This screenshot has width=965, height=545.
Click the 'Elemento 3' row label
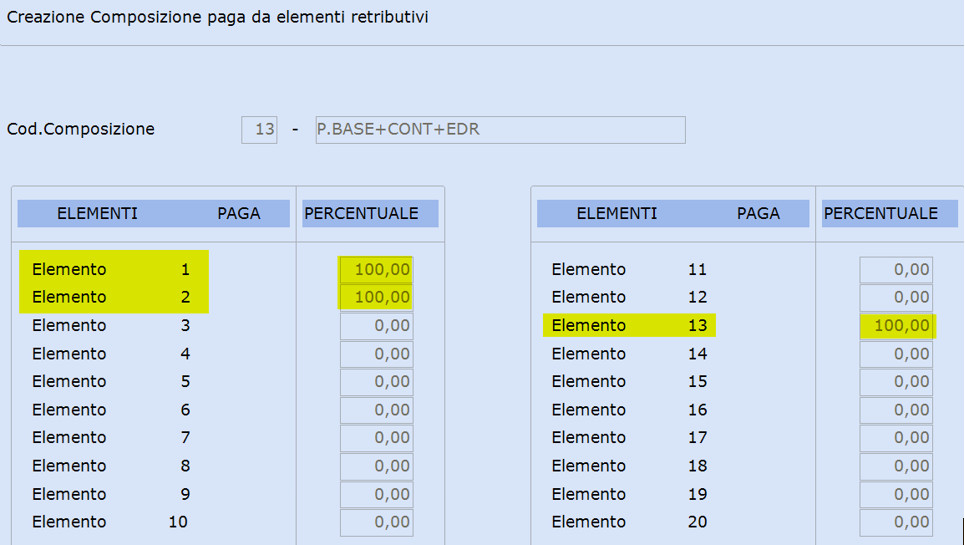(111, 325)
